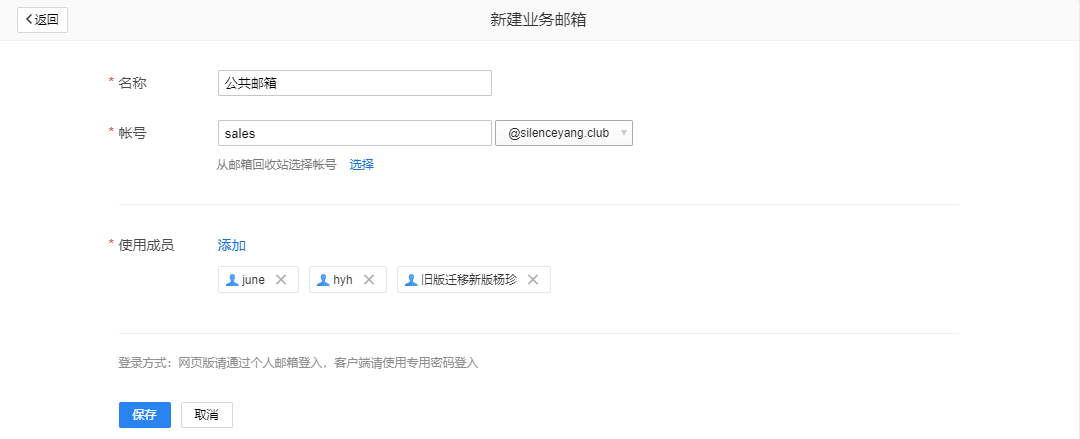Remove member hyh with its X icon
This screenshot has width=1080, height=439.
pos(369,280)
